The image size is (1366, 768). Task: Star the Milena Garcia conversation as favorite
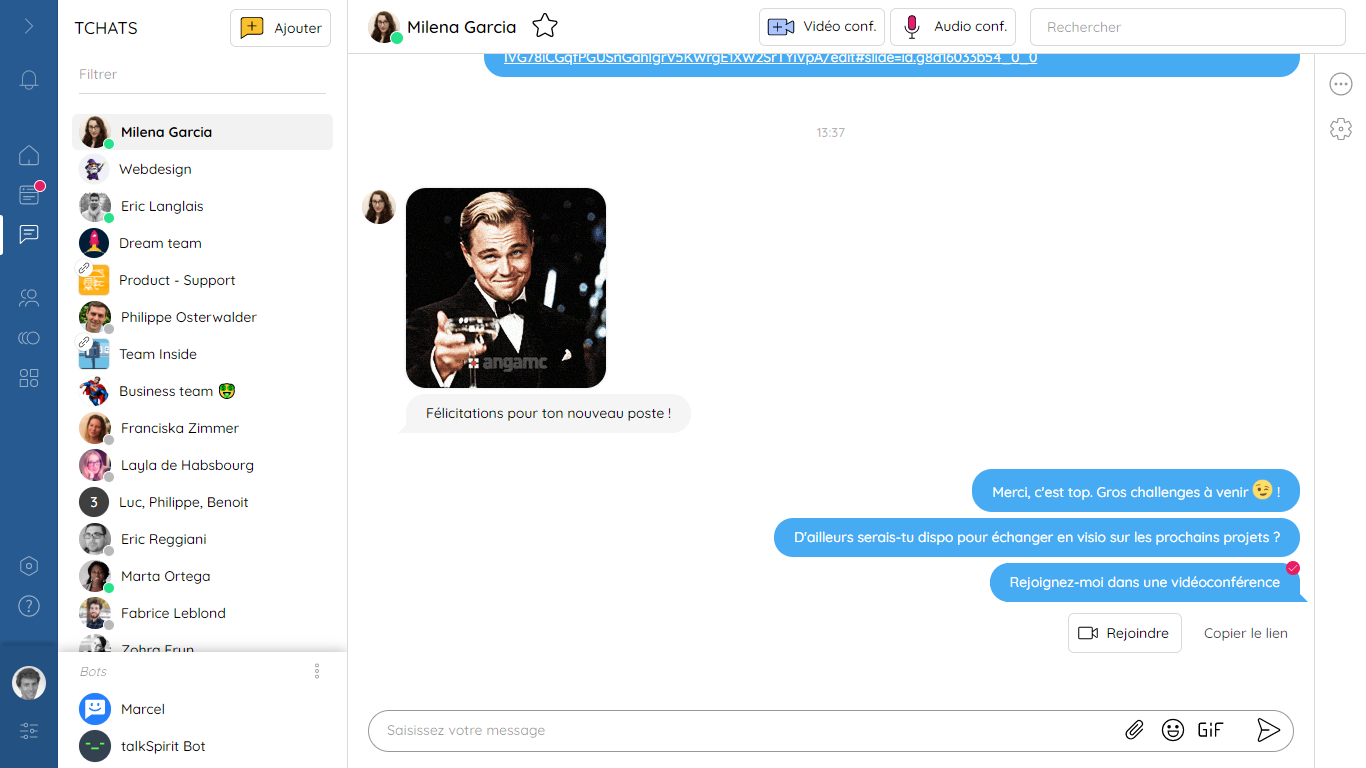click(x=545, y=27)
